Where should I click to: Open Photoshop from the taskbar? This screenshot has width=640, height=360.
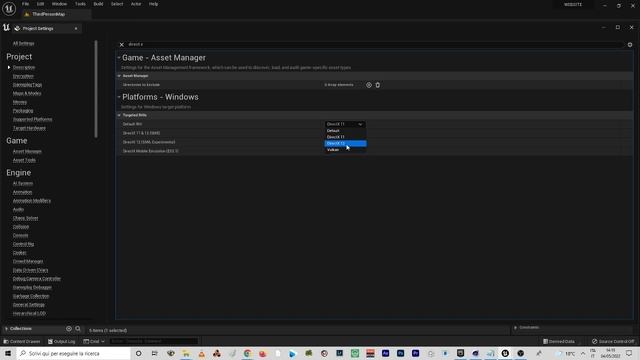coord(400,353)
